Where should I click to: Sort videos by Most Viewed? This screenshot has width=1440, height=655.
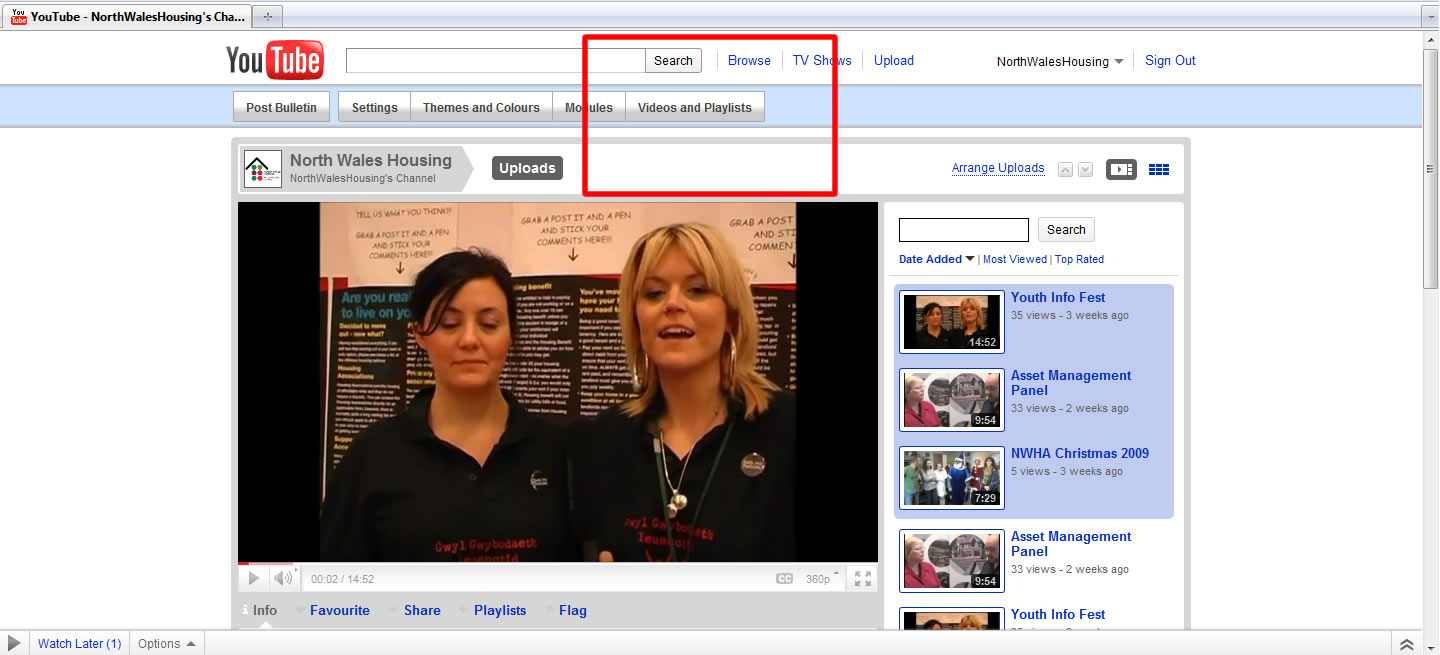point(1015,259)
